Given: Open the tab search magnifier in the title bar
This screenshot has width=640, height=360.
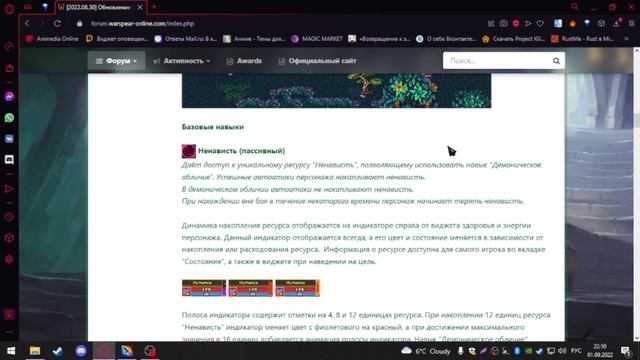Looking at the screenshot, I should 575,7.
